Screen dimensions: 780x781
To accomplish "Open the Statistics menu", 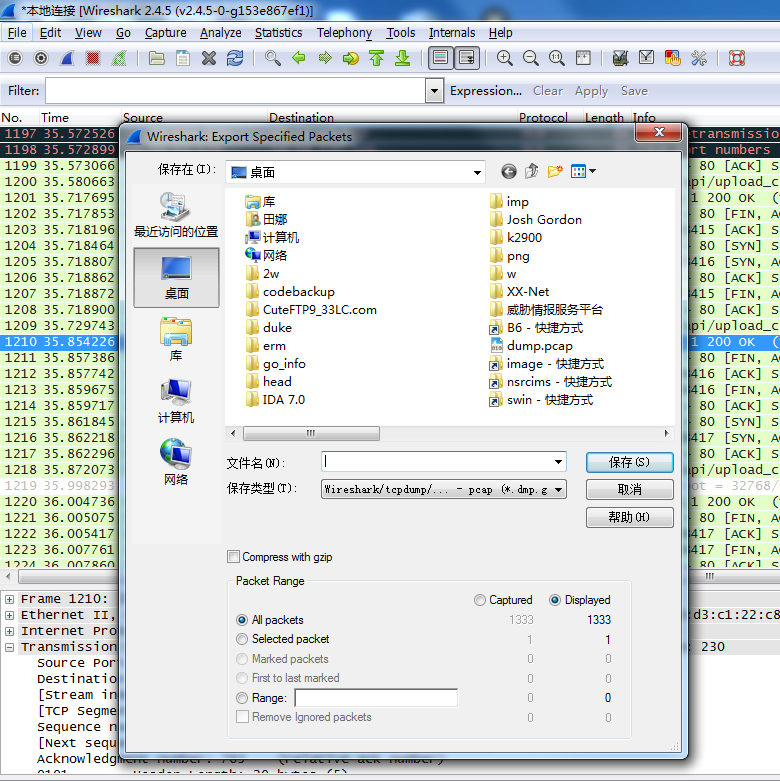I will click(278, 33).
